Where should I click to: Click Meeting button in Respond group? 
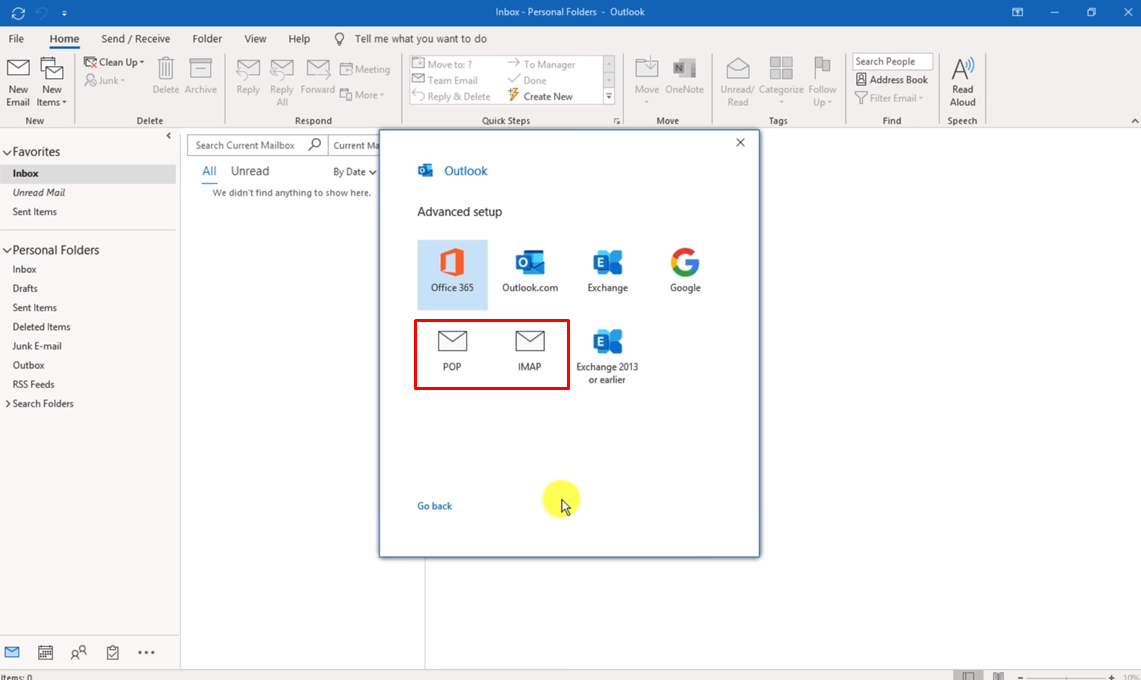pyautogui.click(x=365, y=69)
